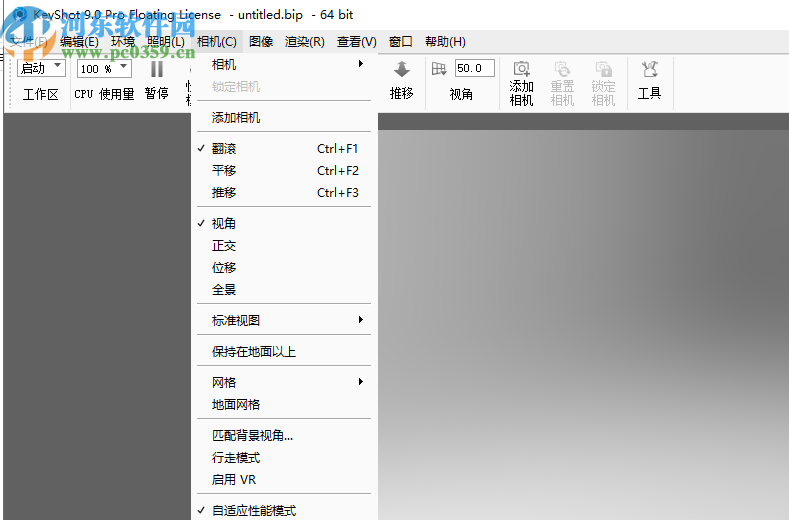Select the 位移 shift camera option

click(x=284, y=268)
